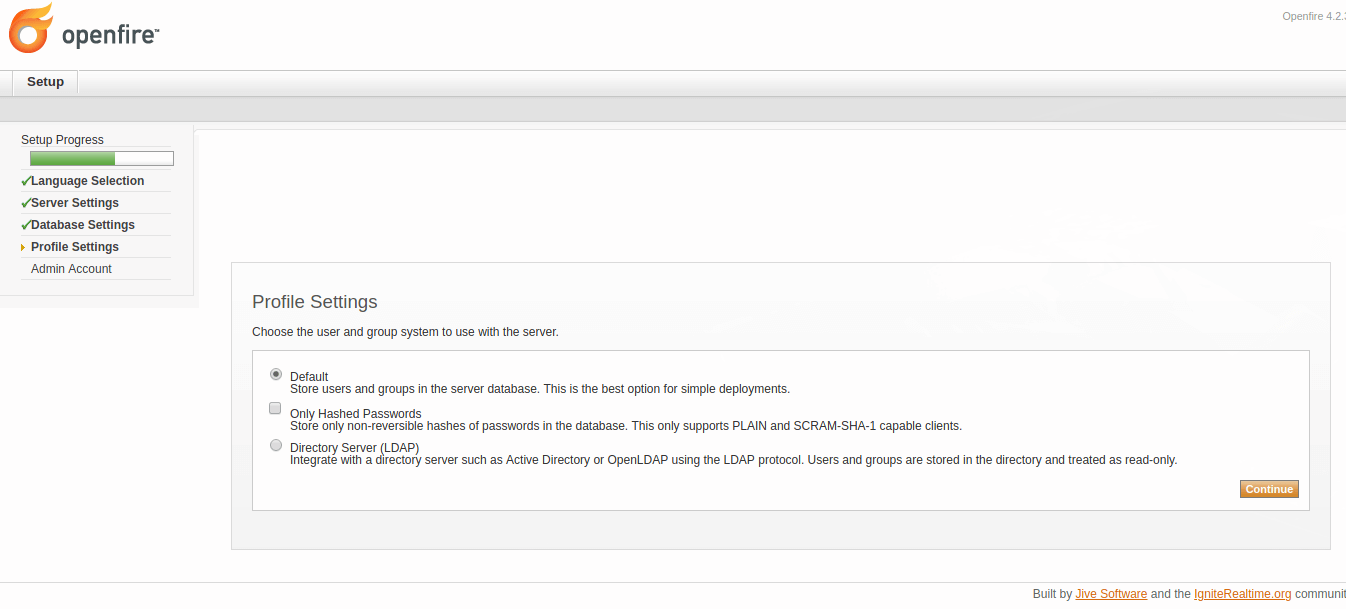This screenshot has height=609, width=1346.
Task: Select Profile Settings in the sidebar
Action: pyautogui.click(x=75, y=247)
